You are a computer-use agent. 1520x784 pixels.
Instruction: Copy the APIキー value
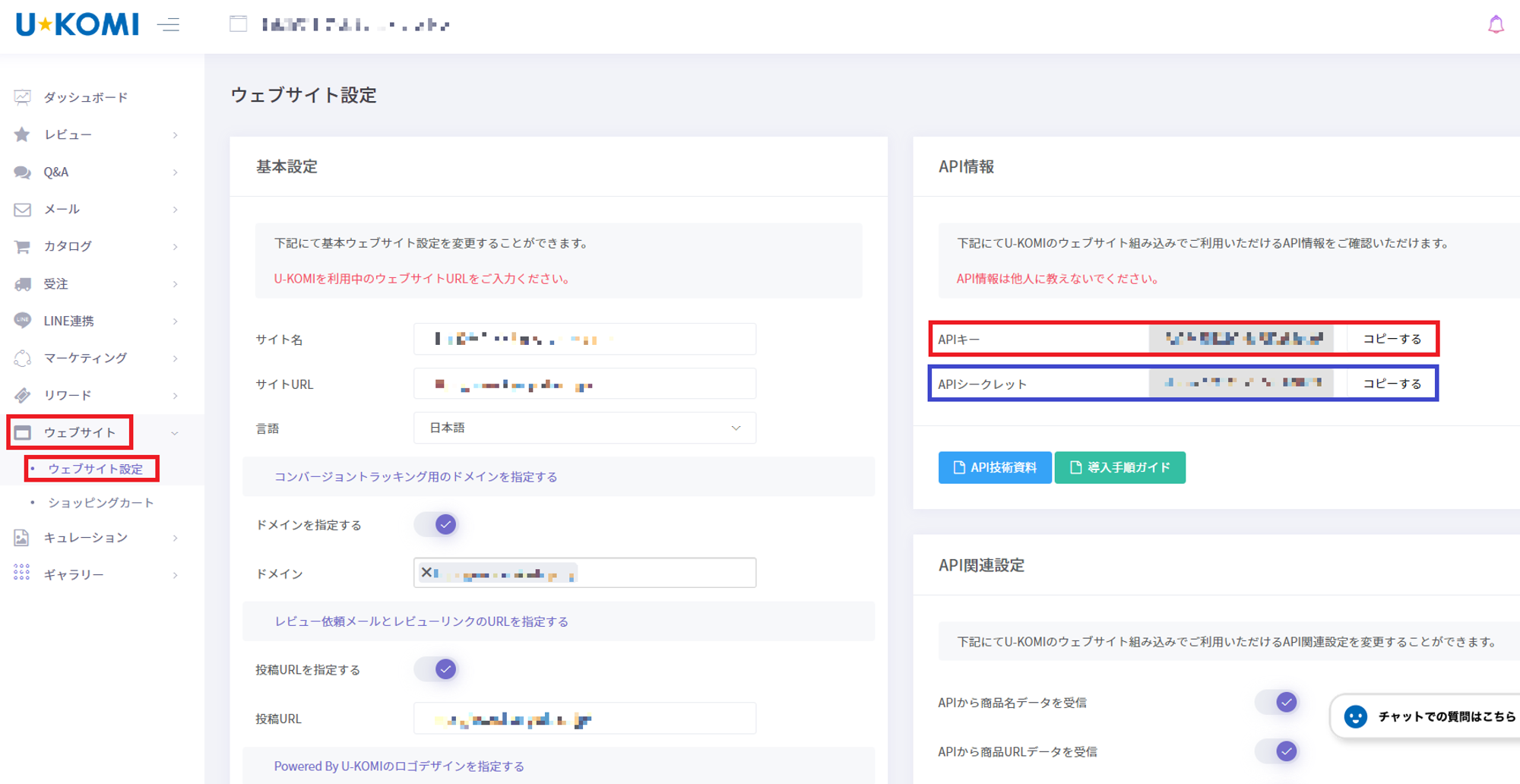point(1392,339)
